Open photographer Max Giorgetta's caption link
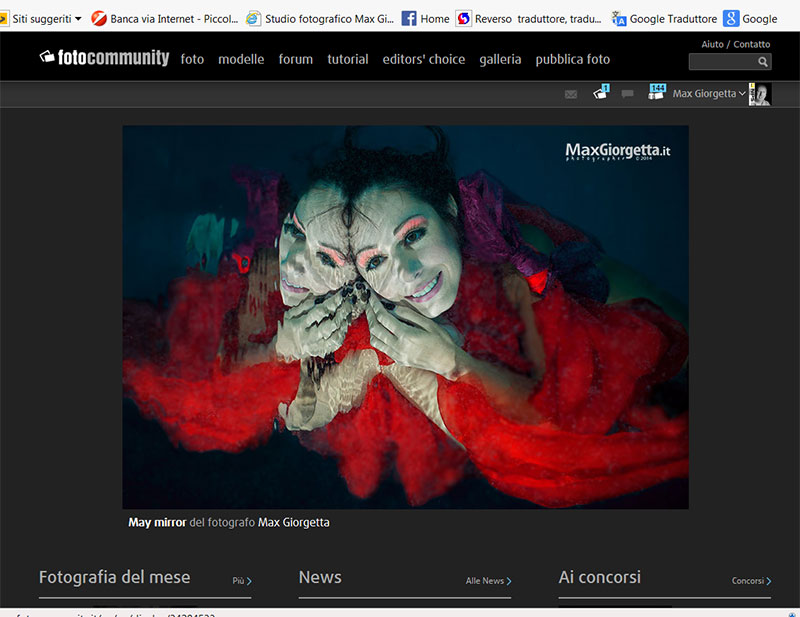 [x=294, y=523]
